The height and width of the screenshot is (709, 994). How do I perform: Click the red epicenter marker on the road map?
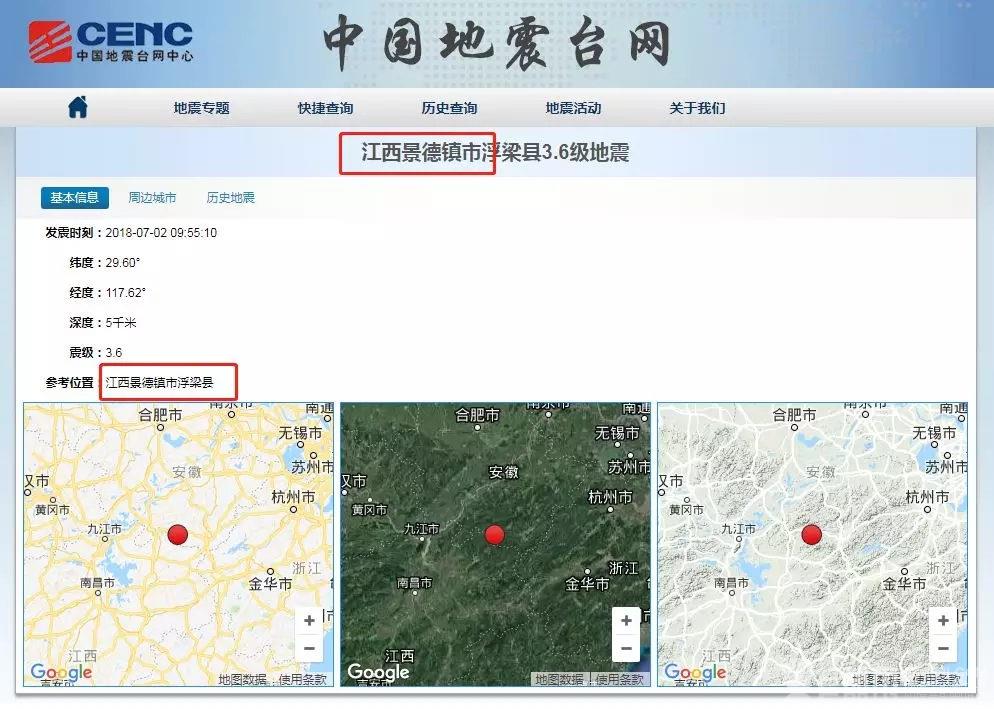point(177,534)
